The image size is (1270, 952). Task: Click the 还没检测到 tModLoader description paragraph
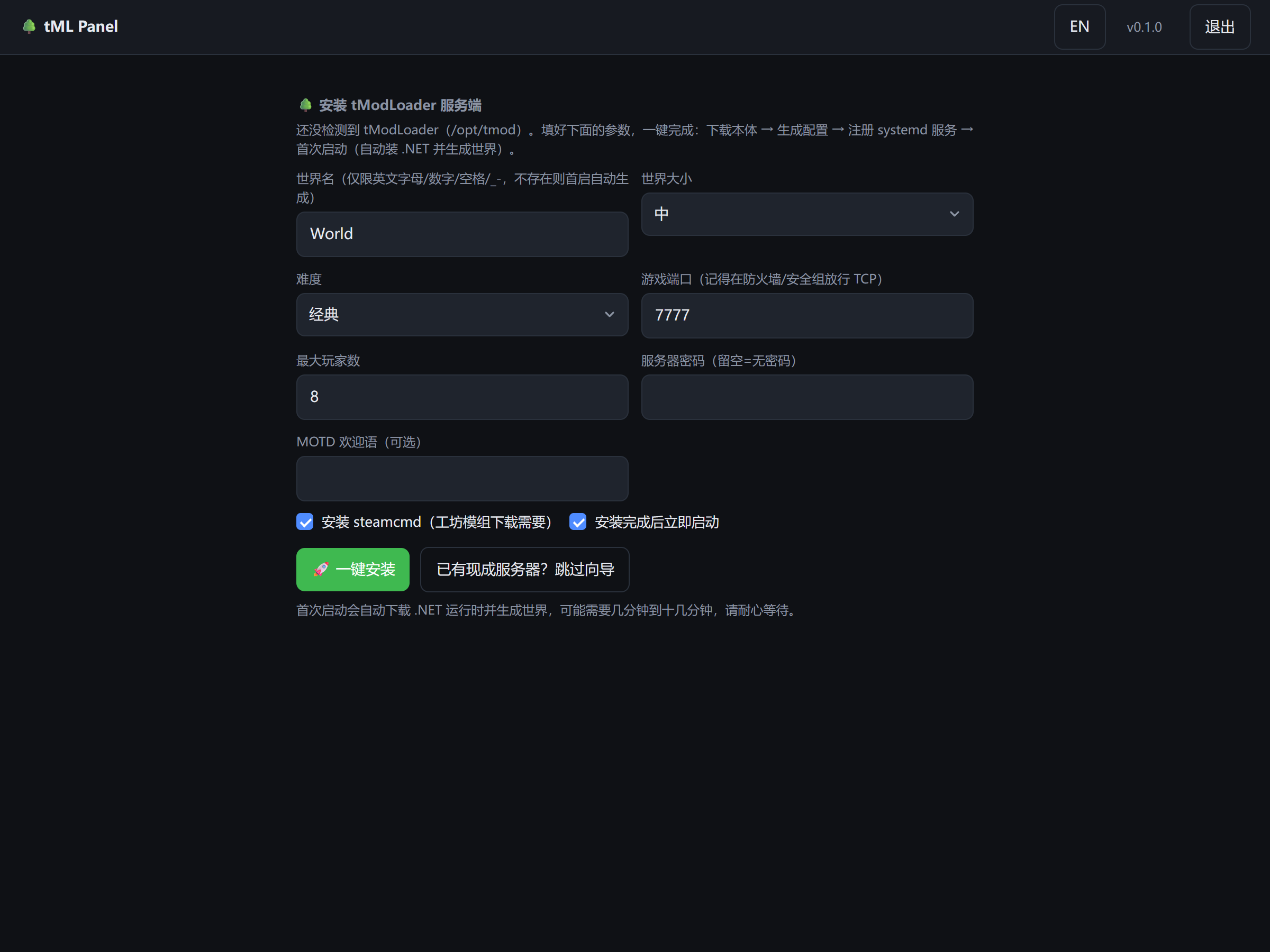(635, 140)
